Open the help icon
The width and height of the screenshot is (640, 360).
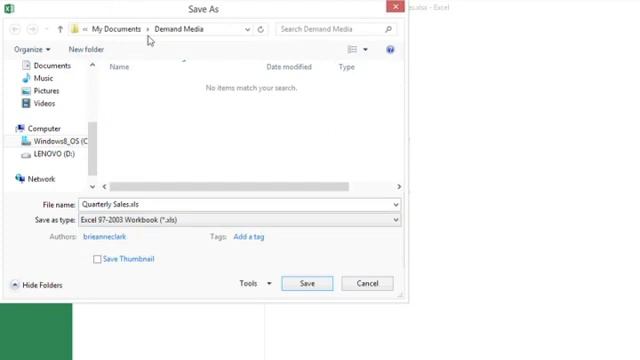390,50
